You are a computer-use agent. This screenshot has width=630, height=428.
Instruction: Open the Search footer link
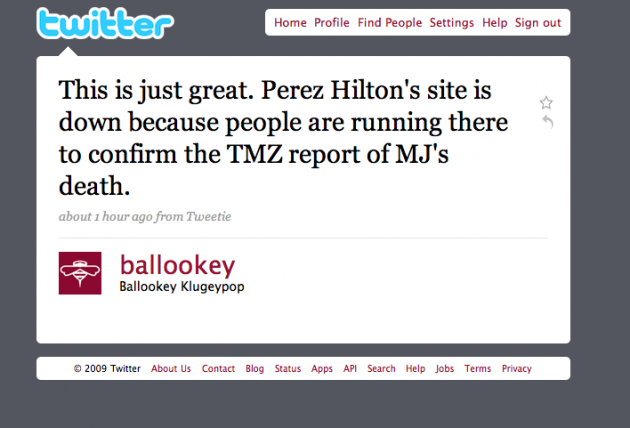pos(381,369)
